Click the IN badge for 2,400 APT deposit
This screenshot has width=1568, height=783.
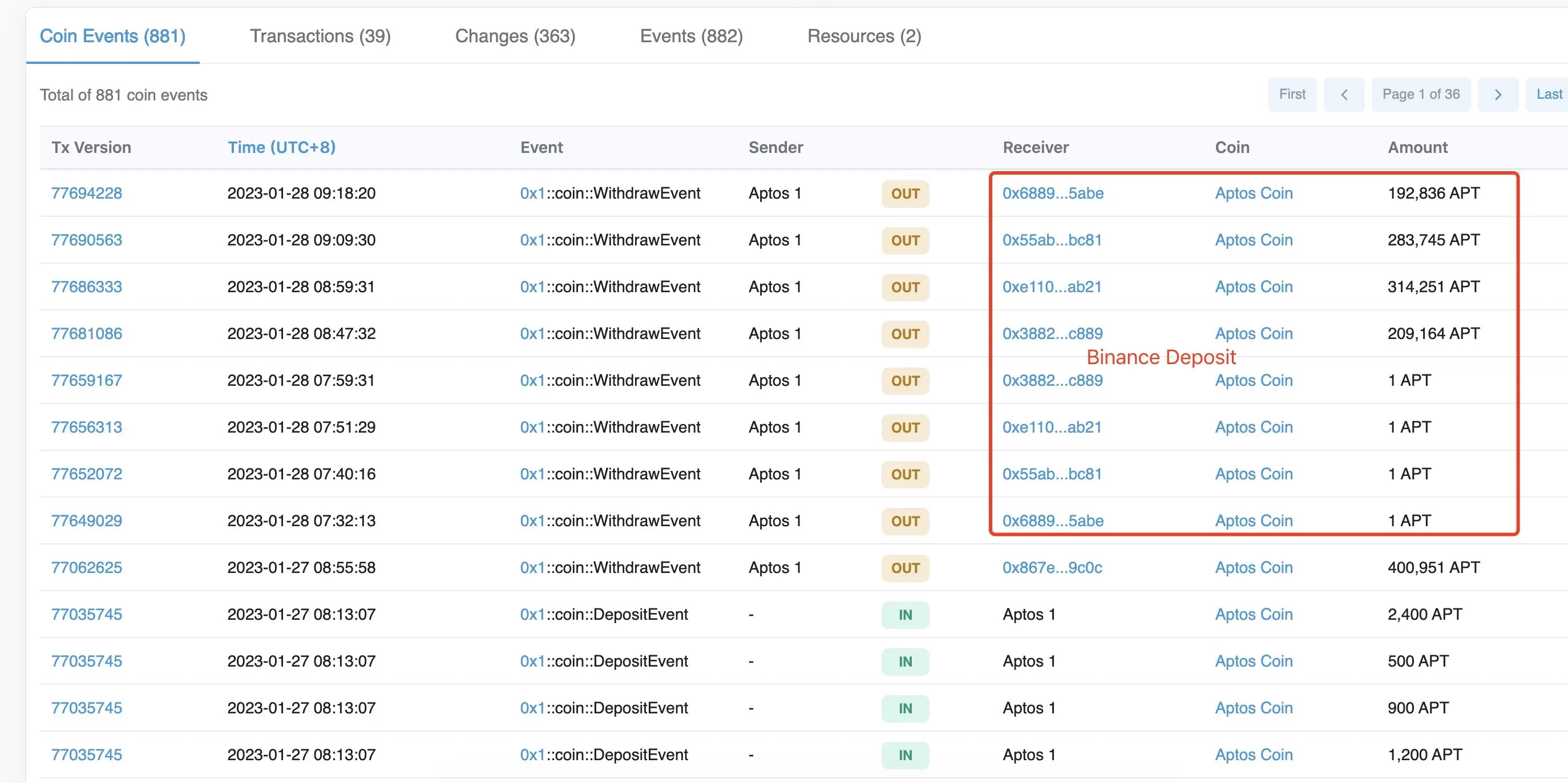pos(904,614)
